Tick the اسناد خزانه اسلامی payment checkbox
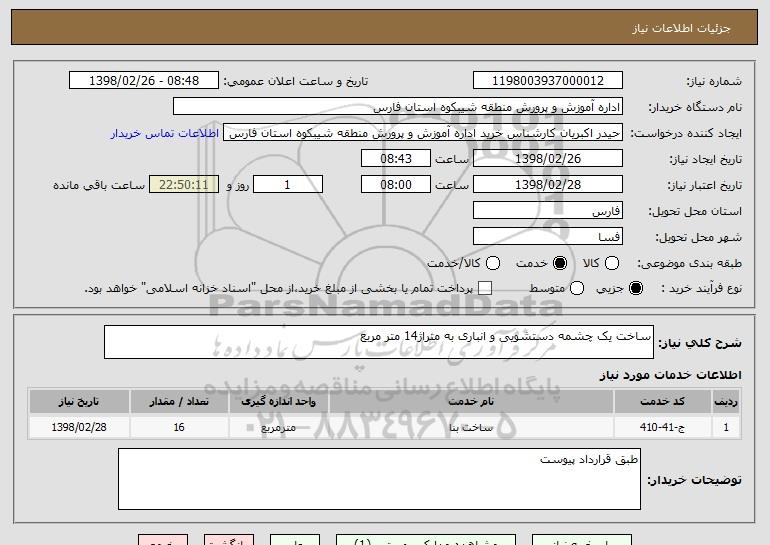770x545 pixels. (x=485, y=288)
